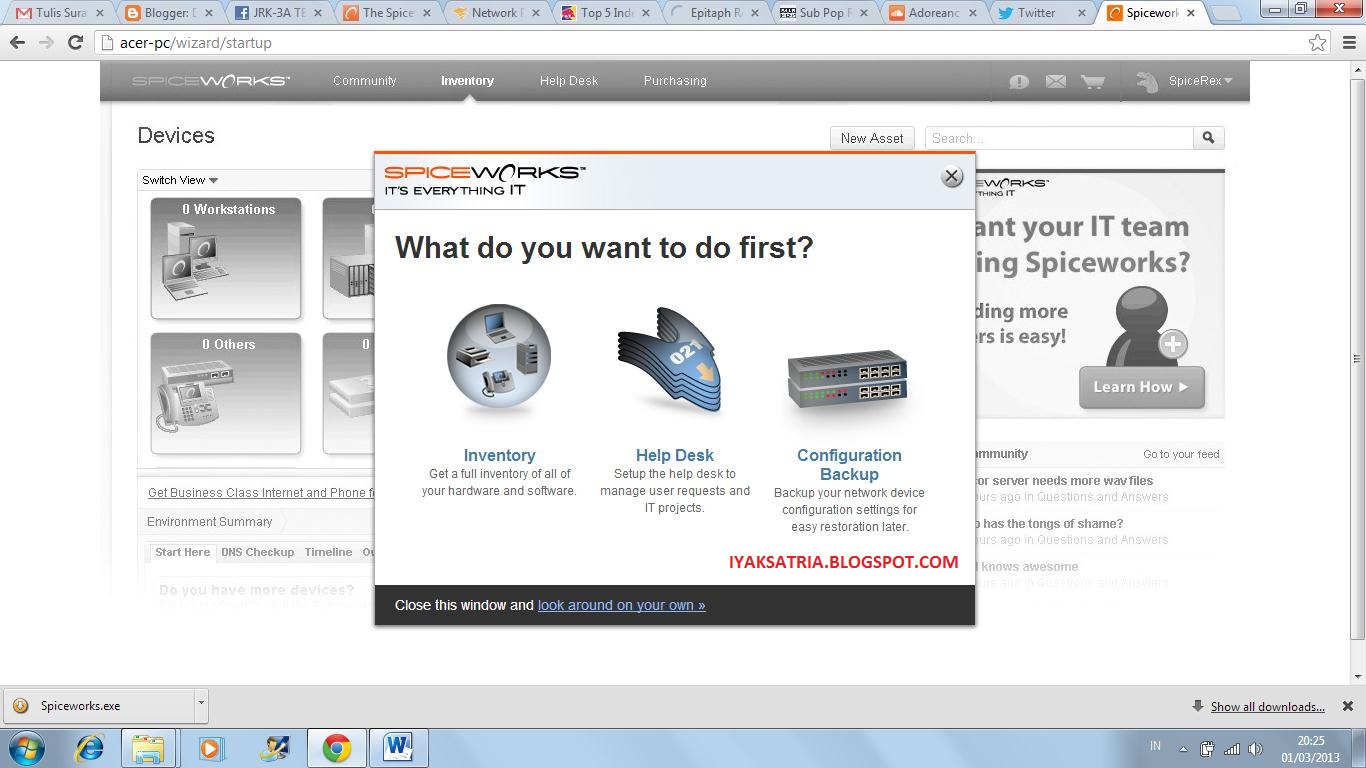Expand the Switch View dropdown

tap(180, 180)
